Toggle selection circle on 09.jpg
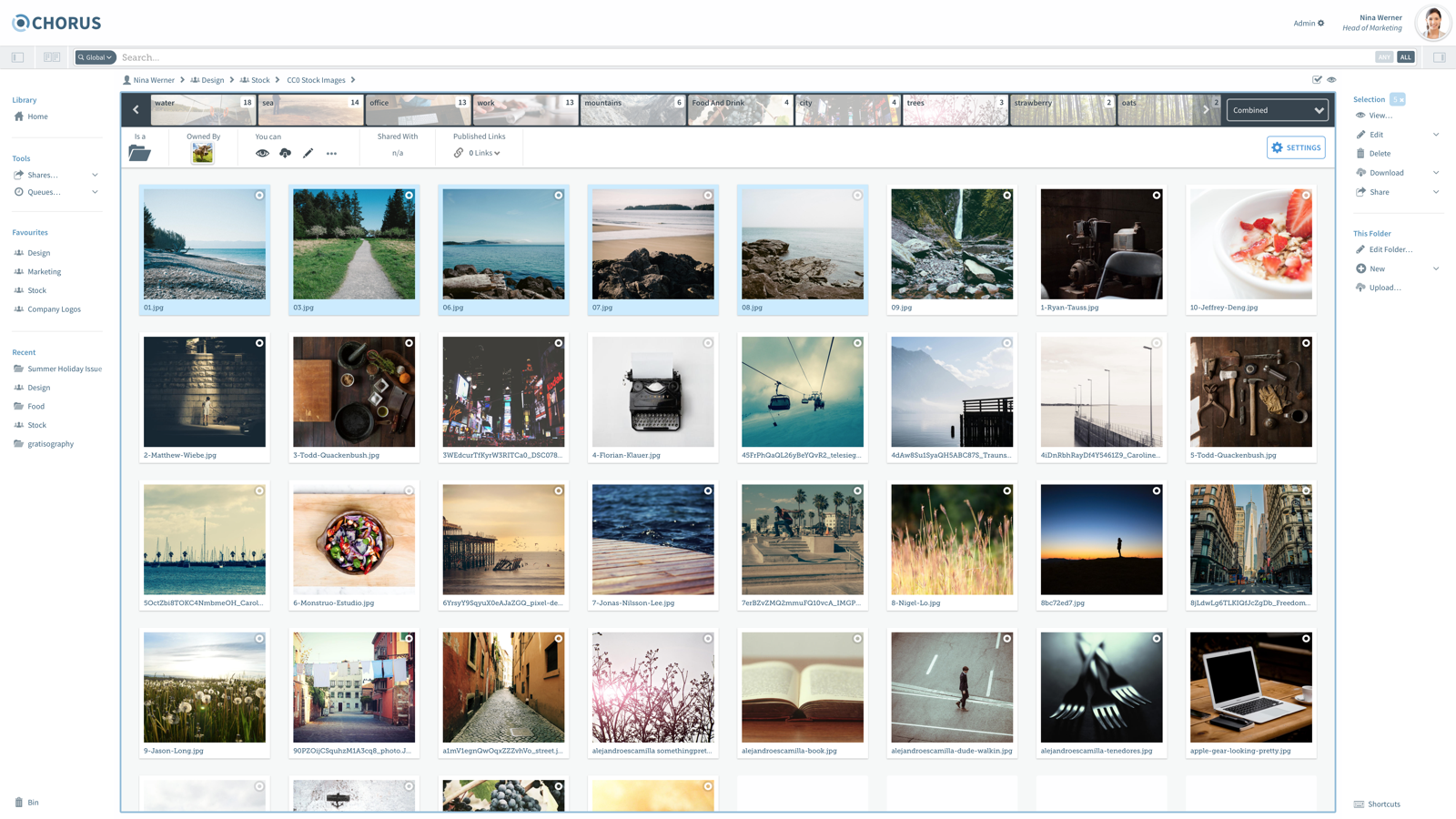This screenshot has width=1456, height=819. click(1007, 196)
